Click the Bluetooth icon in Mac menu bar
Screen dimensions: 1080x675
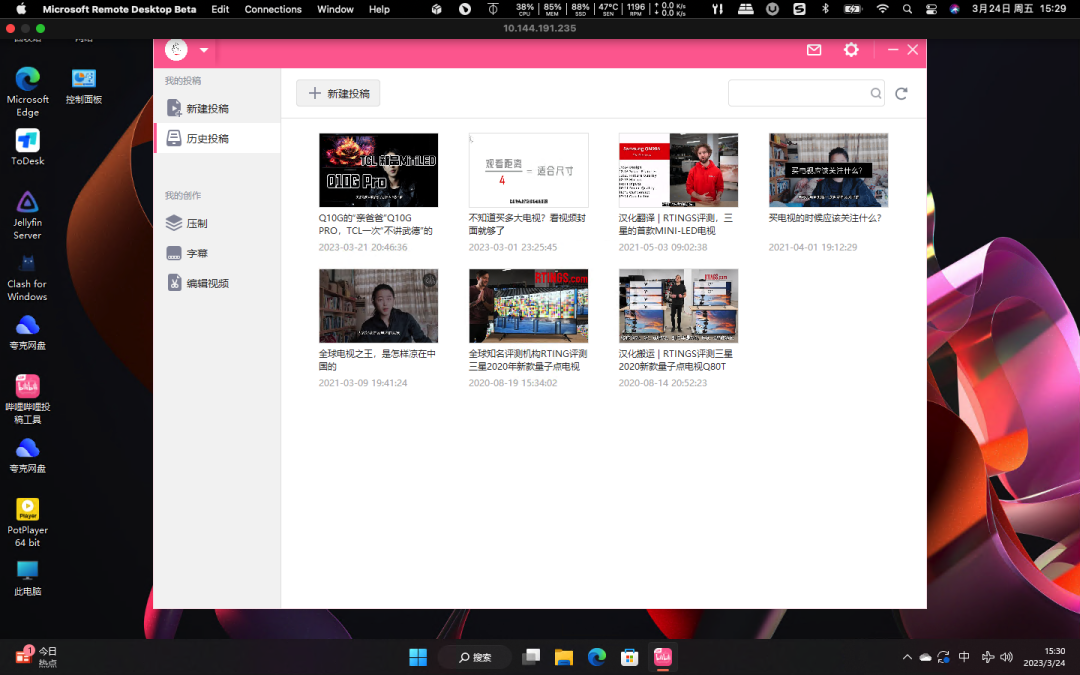[x=825, y=9]
